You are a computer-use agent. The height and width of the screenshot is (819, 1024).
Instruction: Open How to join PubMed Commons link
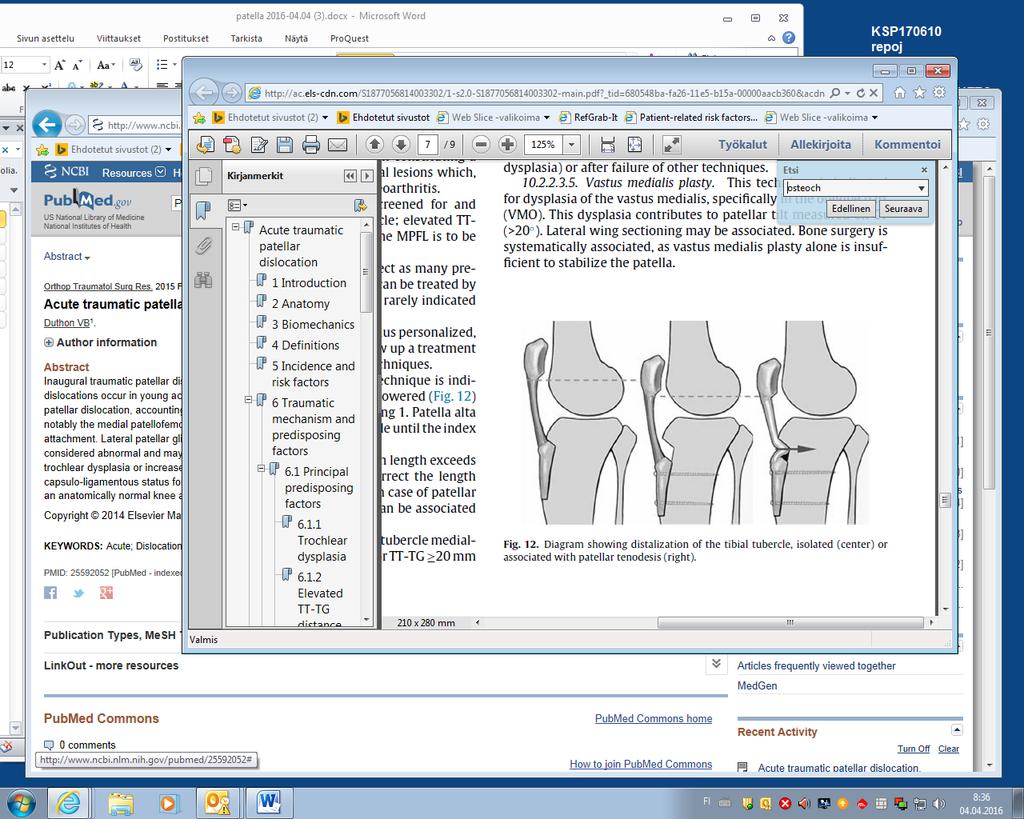pos(641,764)
